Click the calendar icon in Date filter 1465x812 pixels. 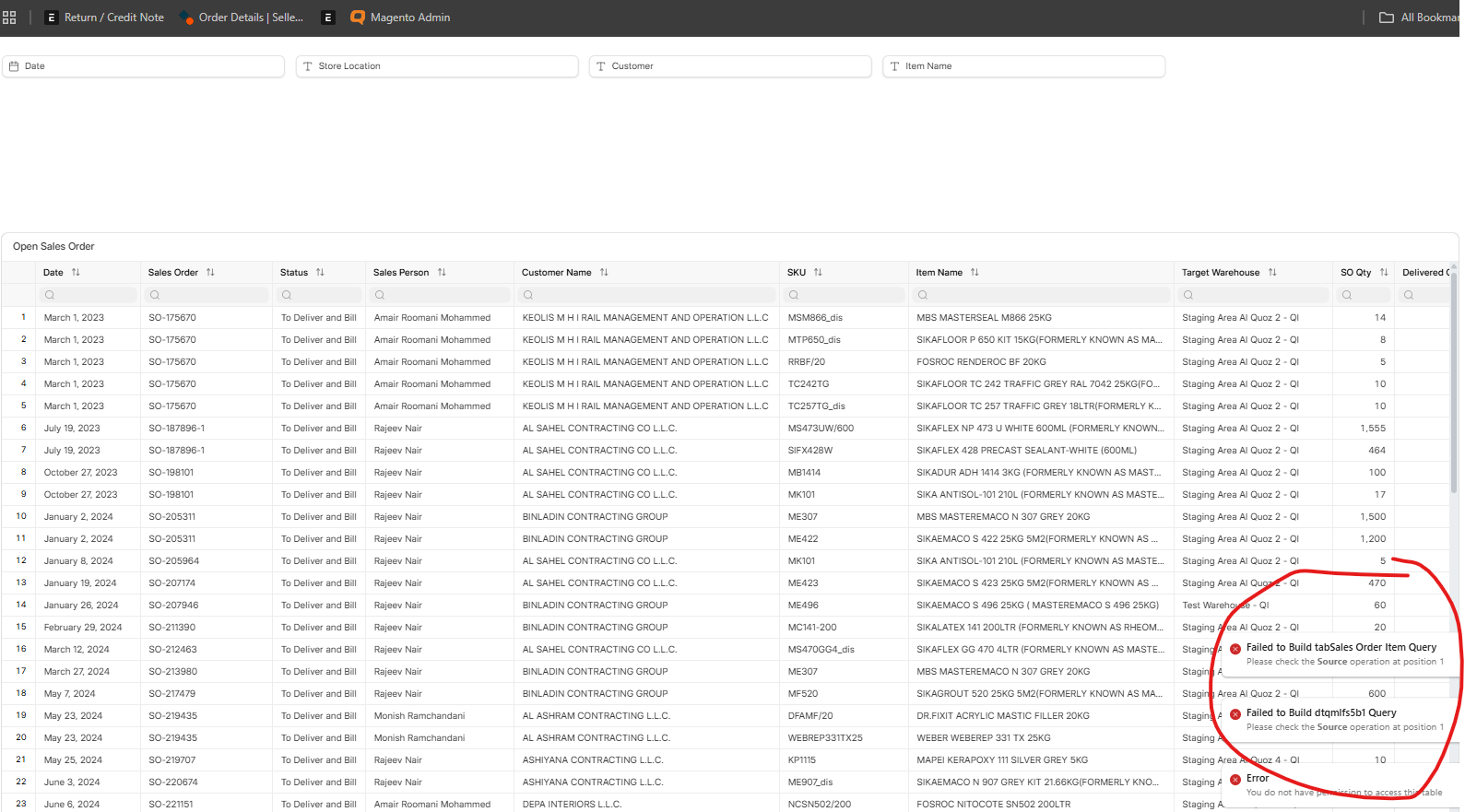tap(14, 66)
